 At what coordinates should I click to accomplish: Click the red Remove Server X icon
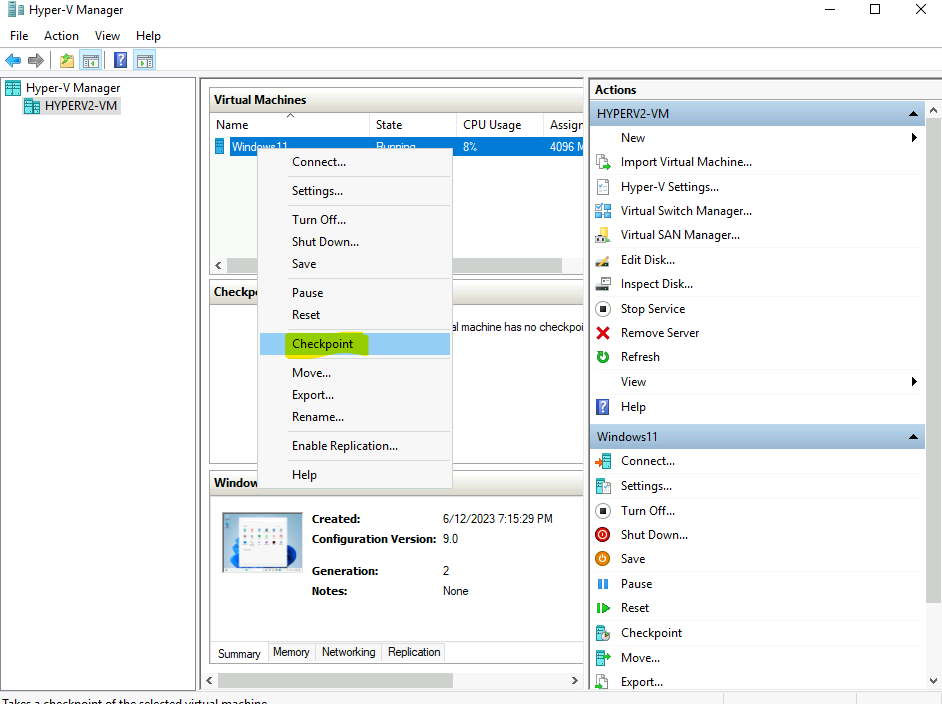(603, 333)
